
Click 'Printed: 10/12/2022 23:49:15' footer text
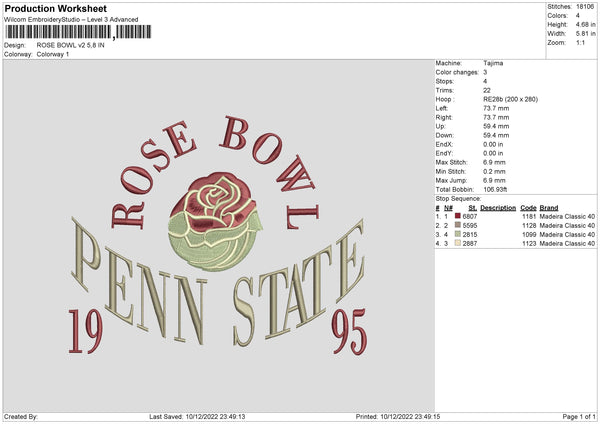(x=398, y=417)
